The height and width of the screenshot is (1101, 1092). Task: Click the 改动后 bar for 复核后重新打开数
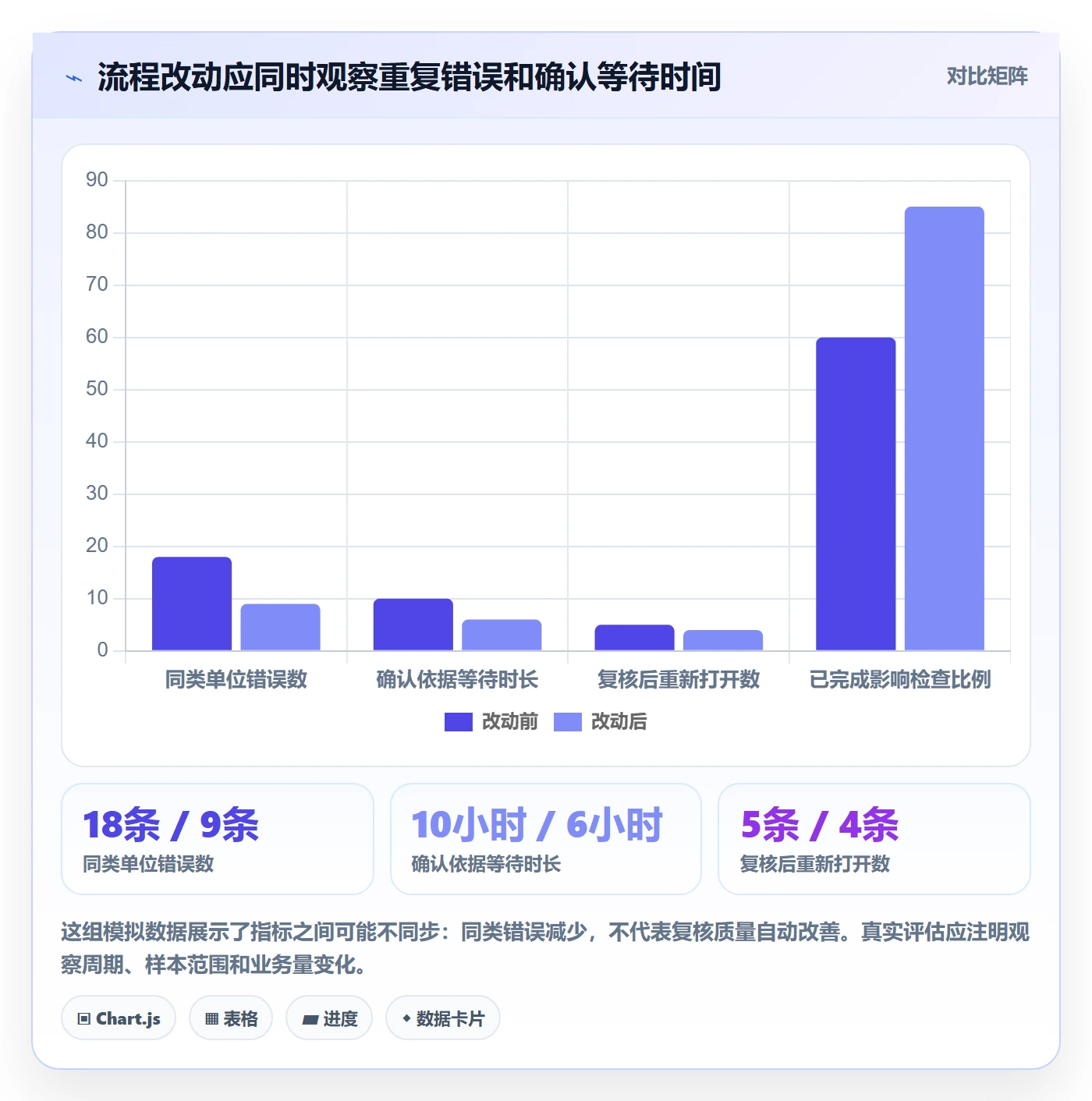[723, 640]
